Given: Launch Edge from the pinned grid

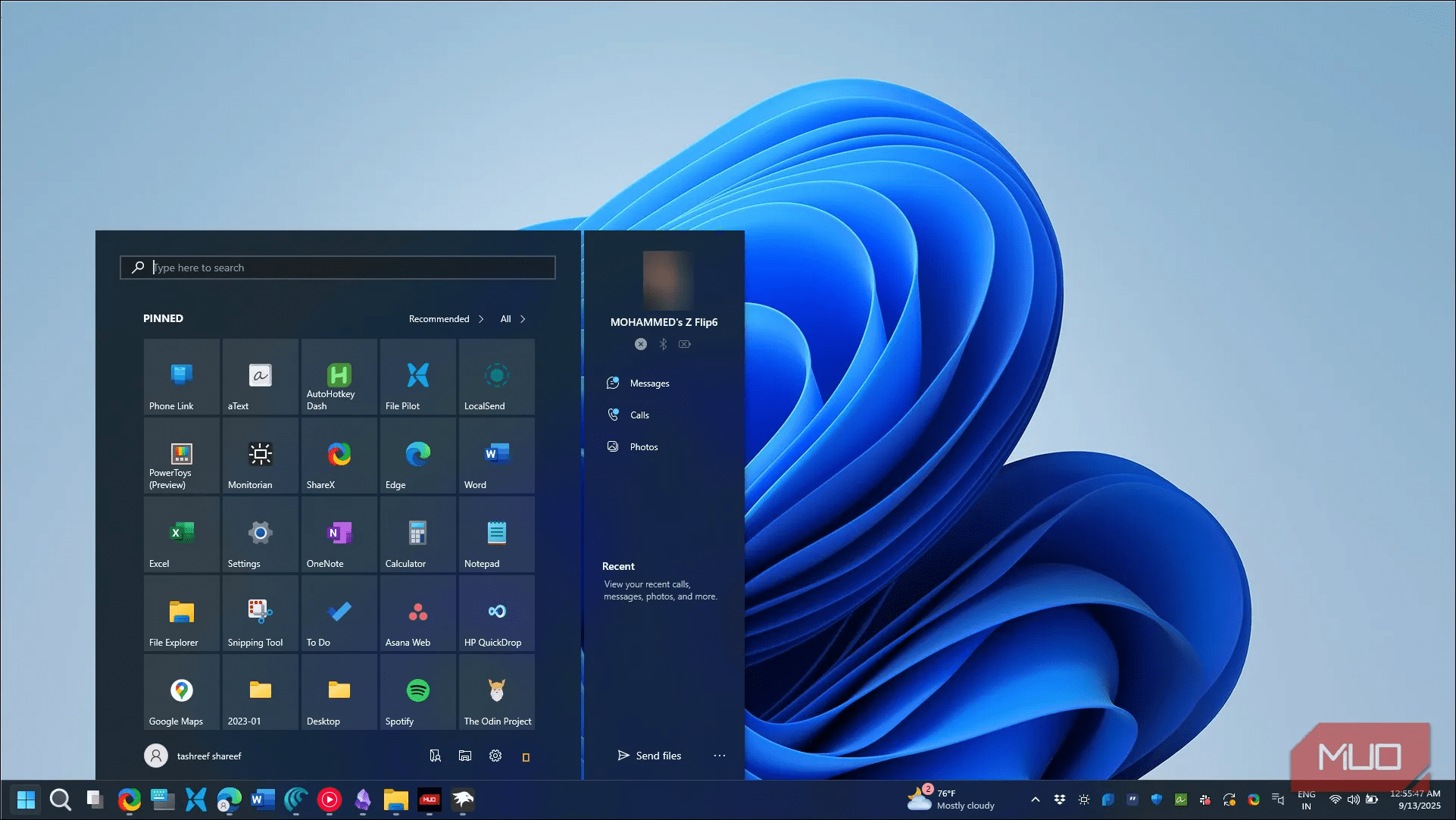Looking at the screenshot, I should (x=418, y=455).
